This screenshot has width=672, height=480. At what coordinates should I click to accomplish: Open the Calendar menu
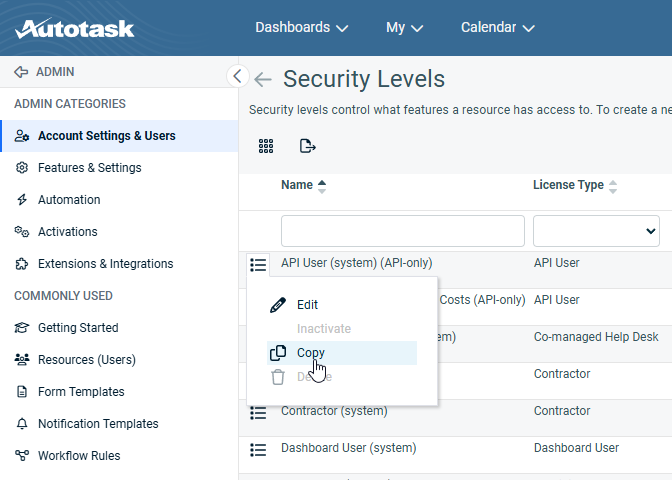[x=498, y=27]
